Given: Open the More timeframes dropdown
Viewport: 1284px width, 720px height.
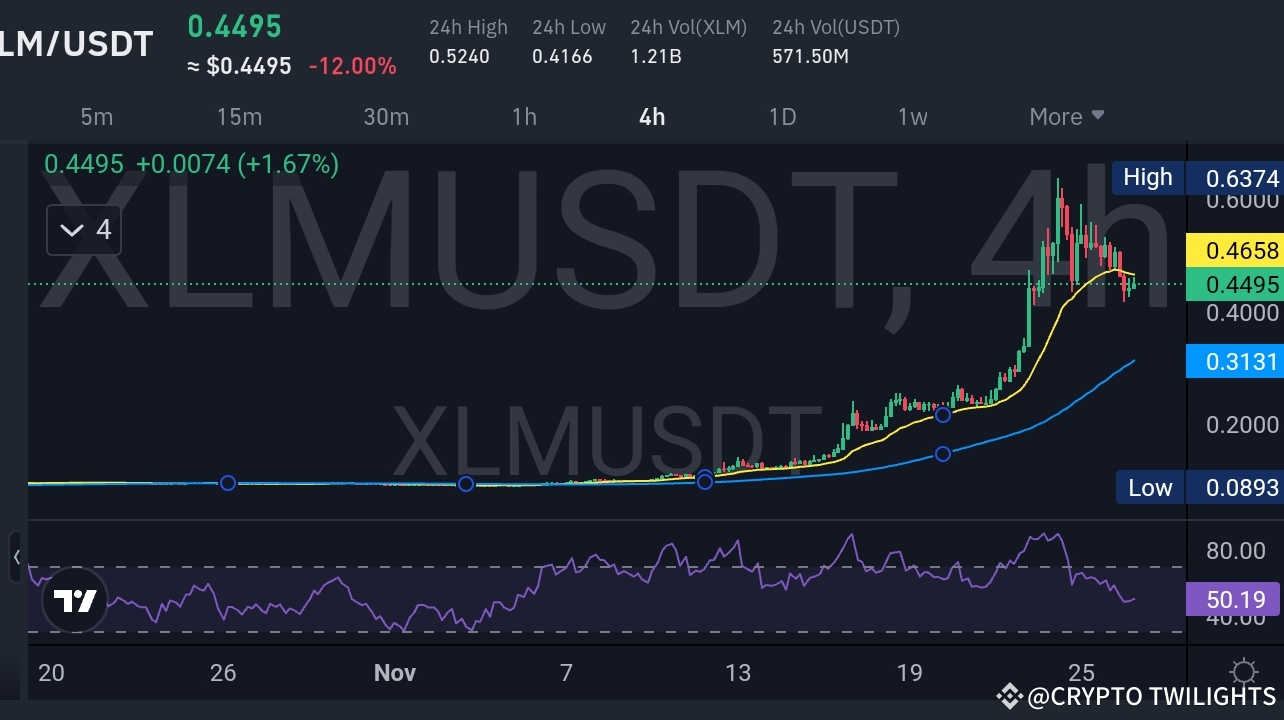Looking at the screenshot, I should point(1065,117).
